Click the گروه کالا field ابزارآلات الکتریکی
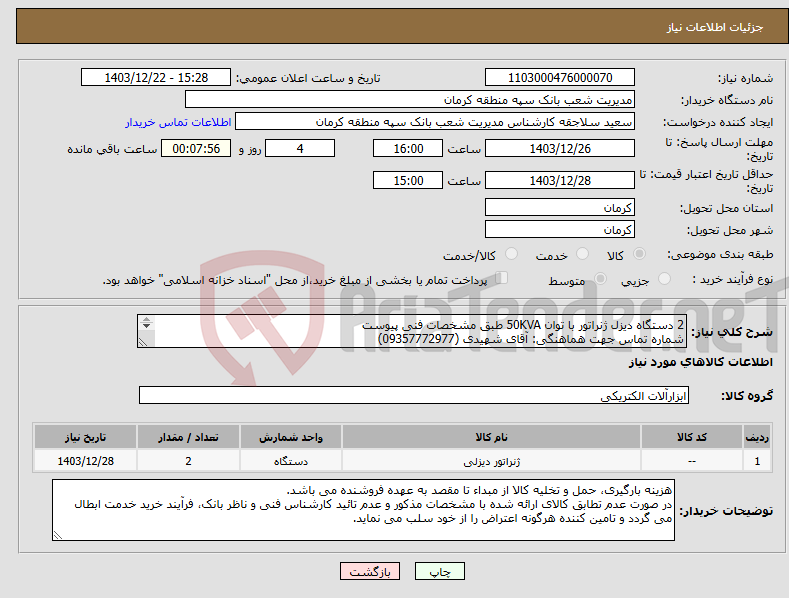The image size is (789, 598). pos(414,396)
